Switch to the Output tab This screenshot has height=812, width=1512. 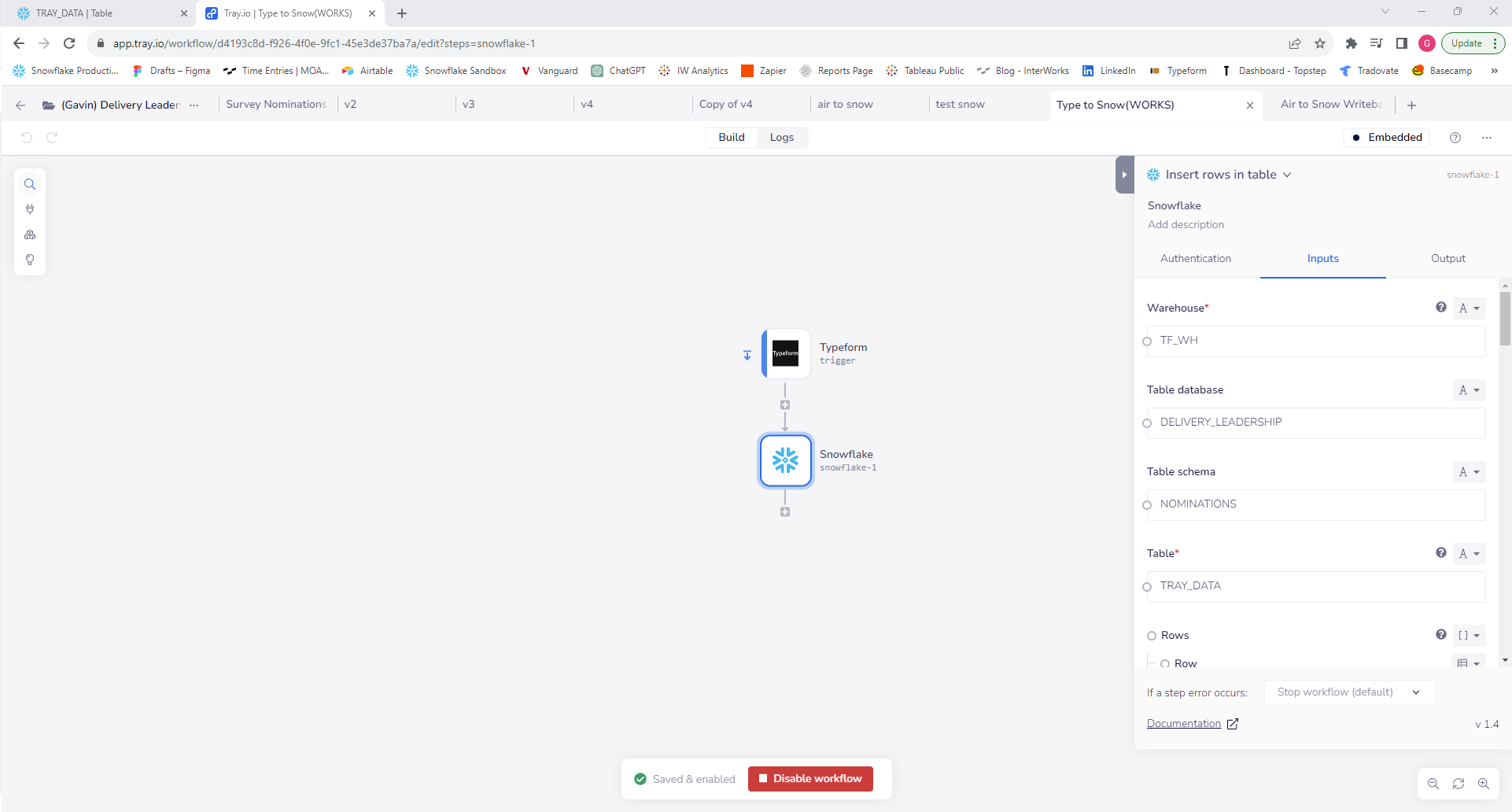[x=1448, y=258]
